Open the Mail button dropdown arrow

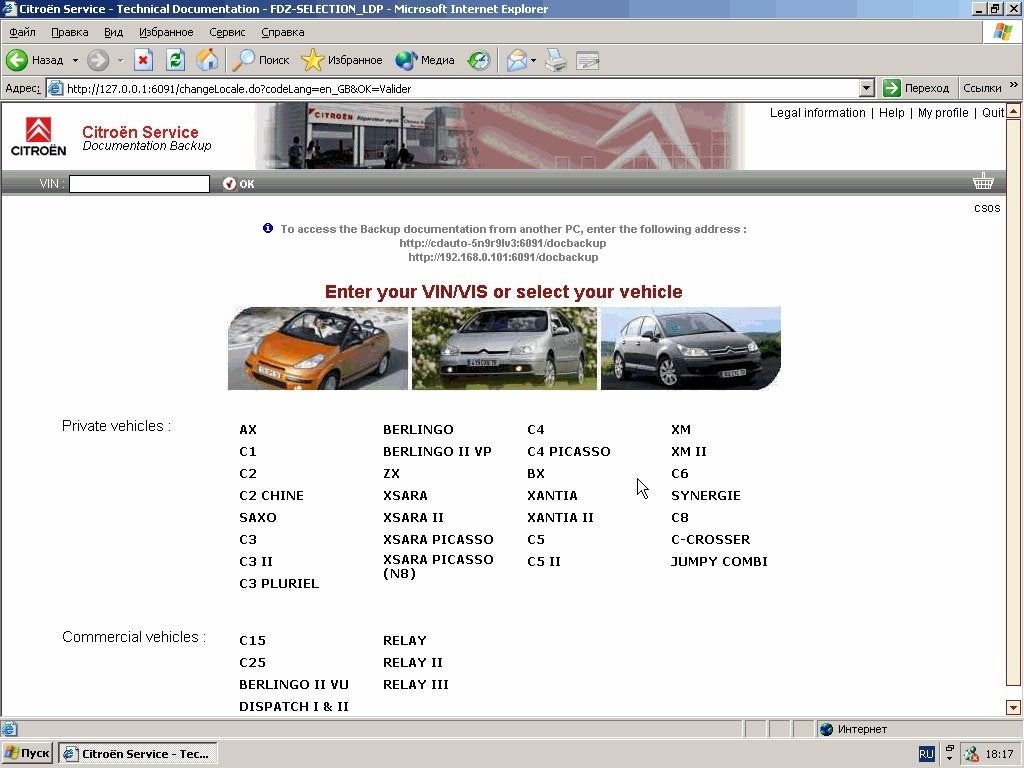pos(534,61)
